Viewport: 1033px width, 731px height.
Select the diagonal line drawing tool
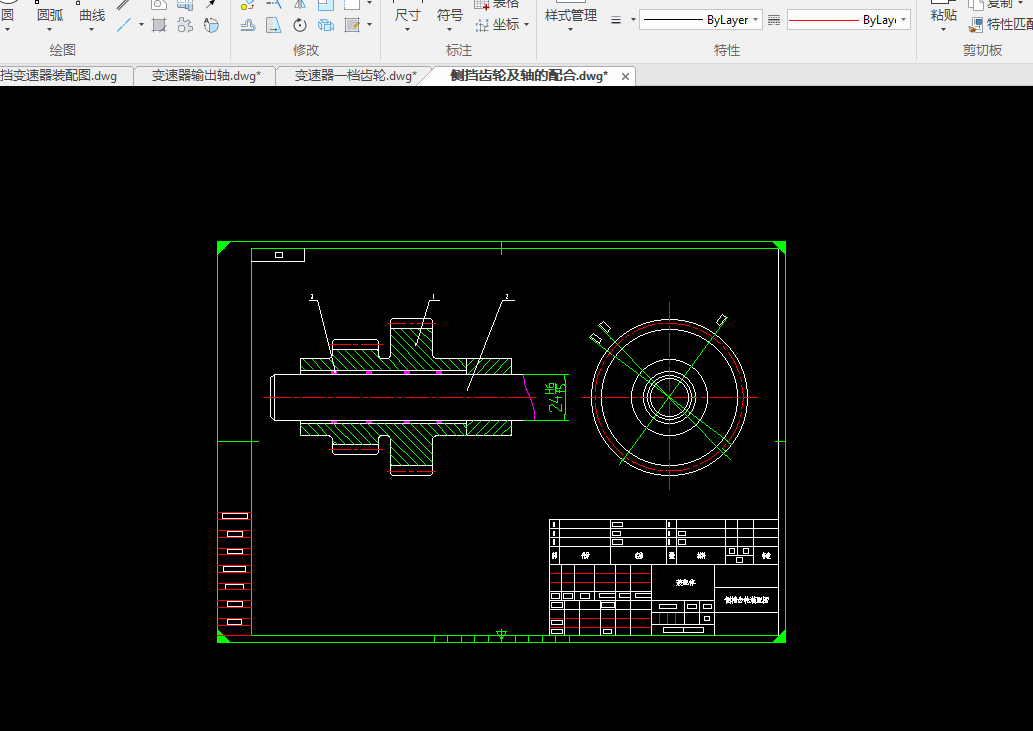tap(123, 24)
